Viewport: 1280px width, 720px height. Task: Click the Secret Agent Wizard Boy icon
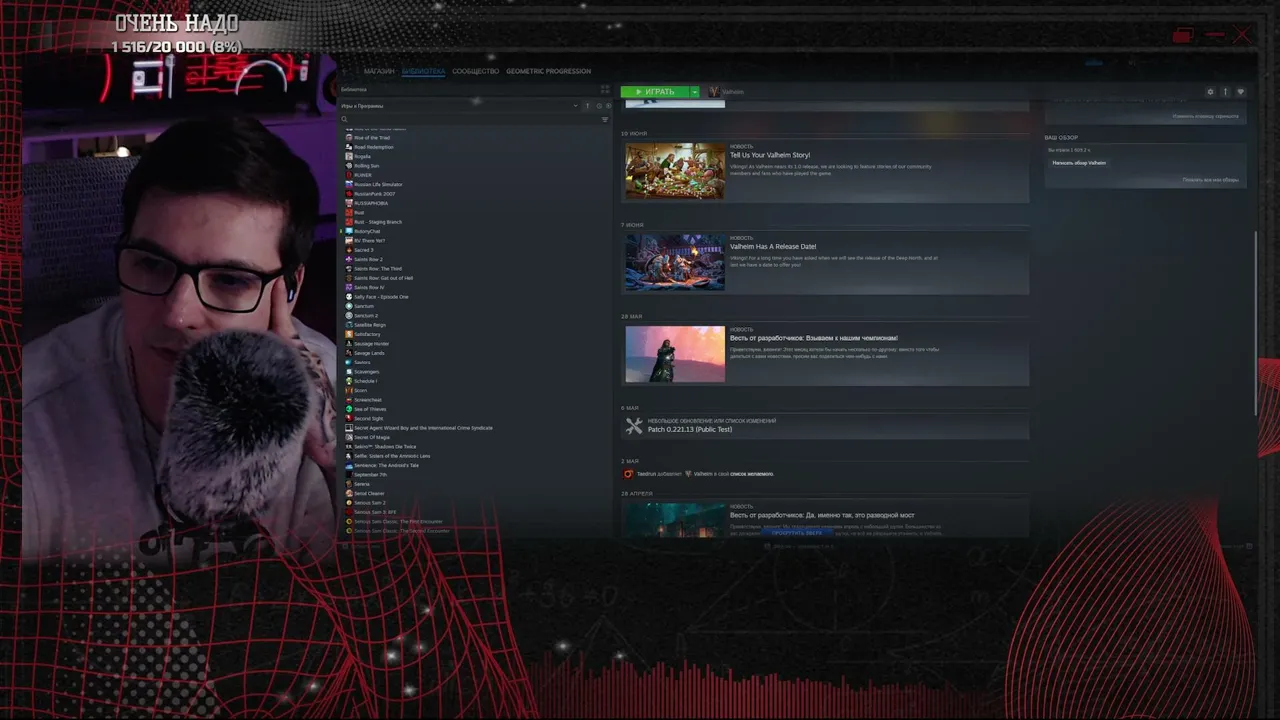349,428
